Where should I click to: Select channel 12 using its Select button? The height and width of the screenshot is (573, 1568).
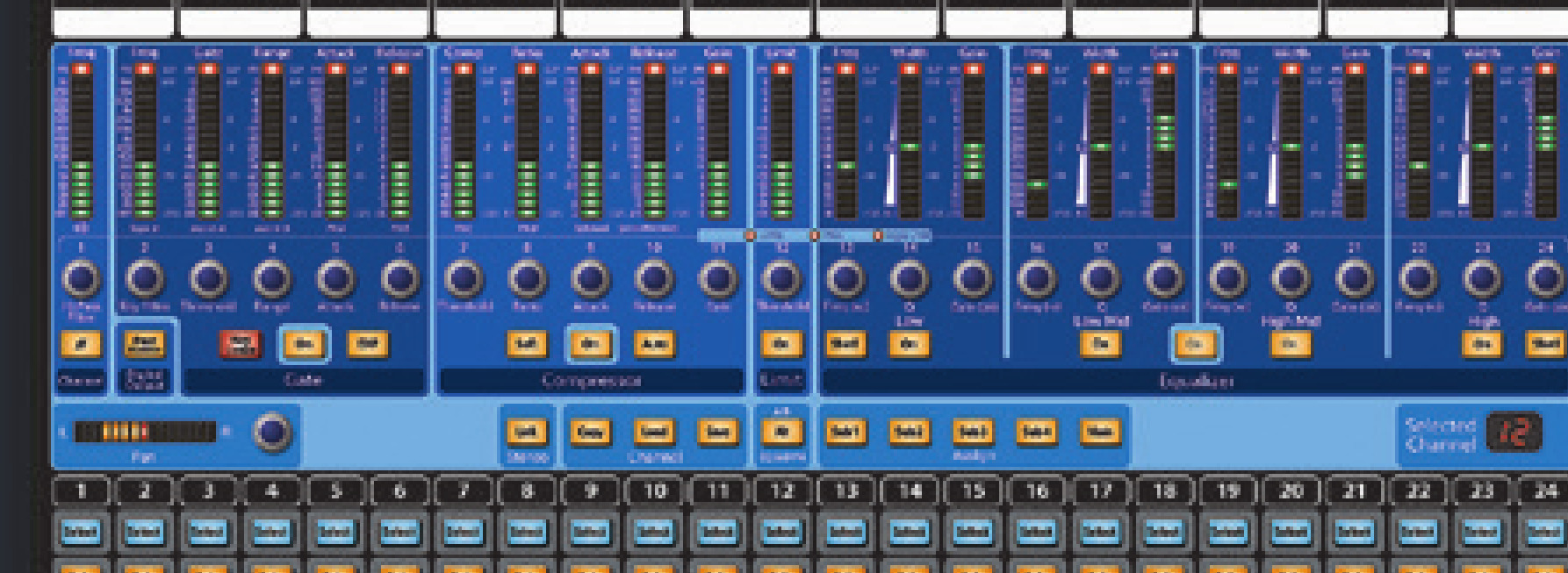coord(780,532)
